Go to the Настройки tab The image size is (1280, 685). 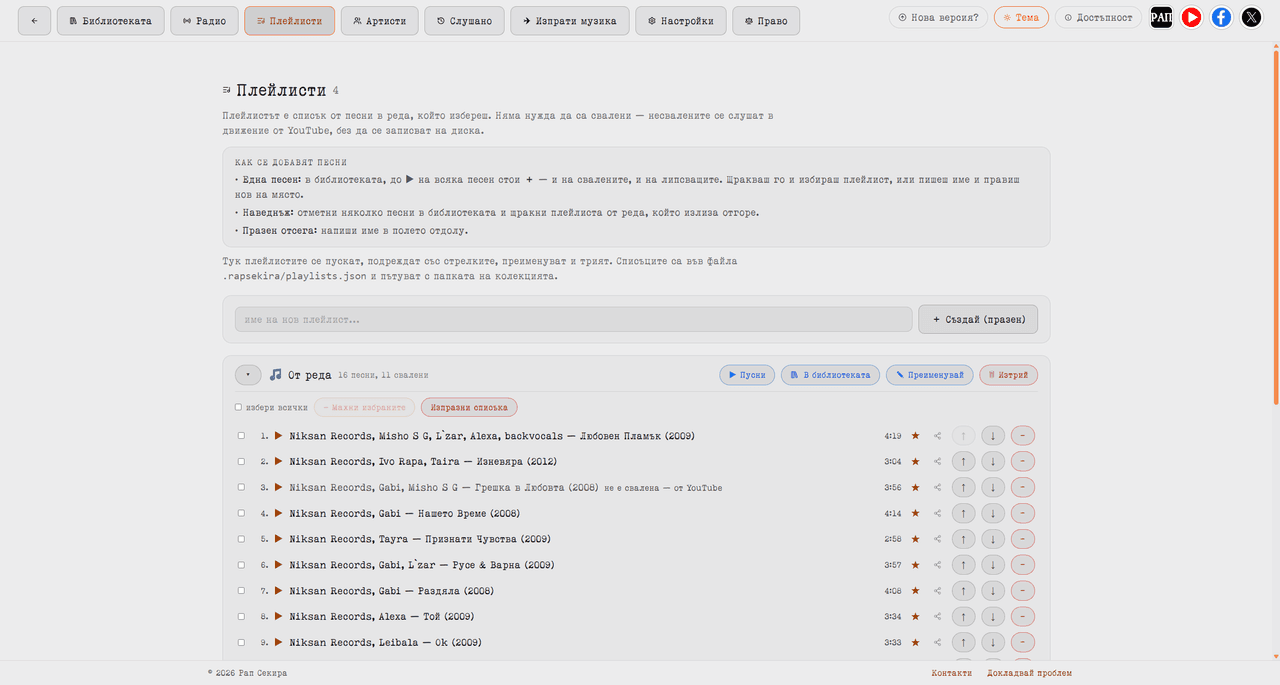680,20
